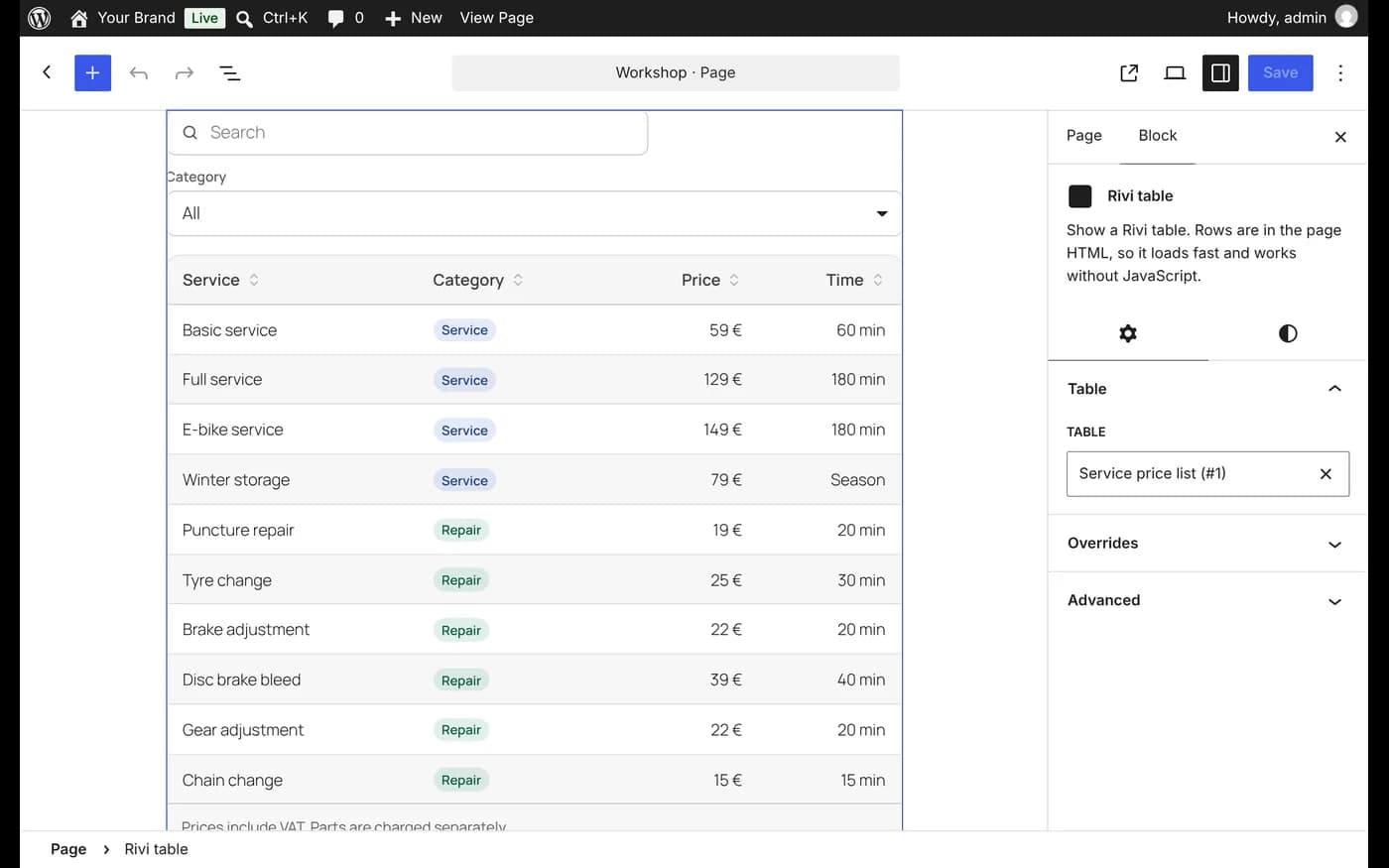Image resolution: width=1389 pixels, height=868 pixels.
Task: Open page preview in new tab icon
Action: 1129,72
